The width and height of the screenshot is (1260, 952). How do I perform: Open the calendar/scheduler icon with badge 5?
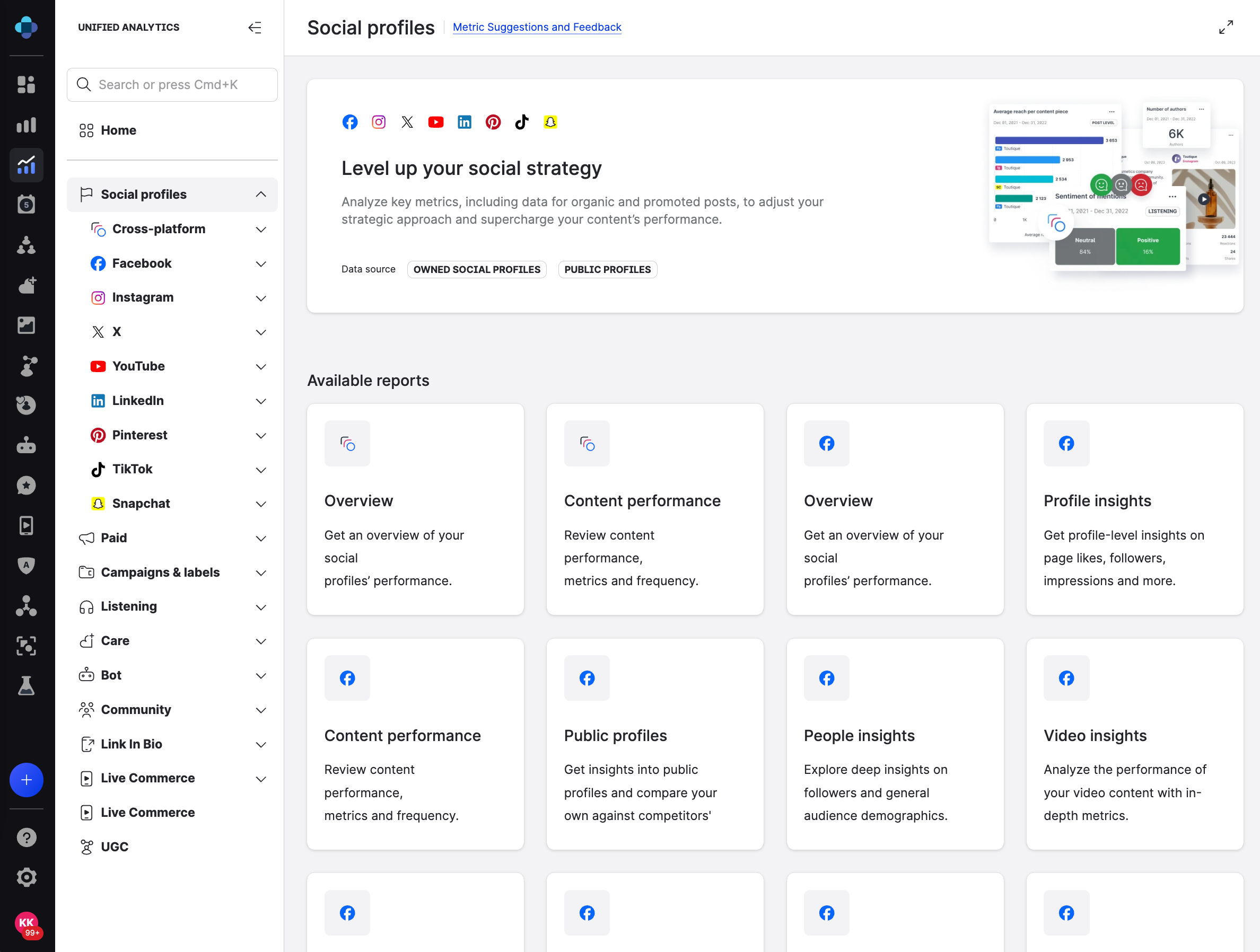point(26,204)
